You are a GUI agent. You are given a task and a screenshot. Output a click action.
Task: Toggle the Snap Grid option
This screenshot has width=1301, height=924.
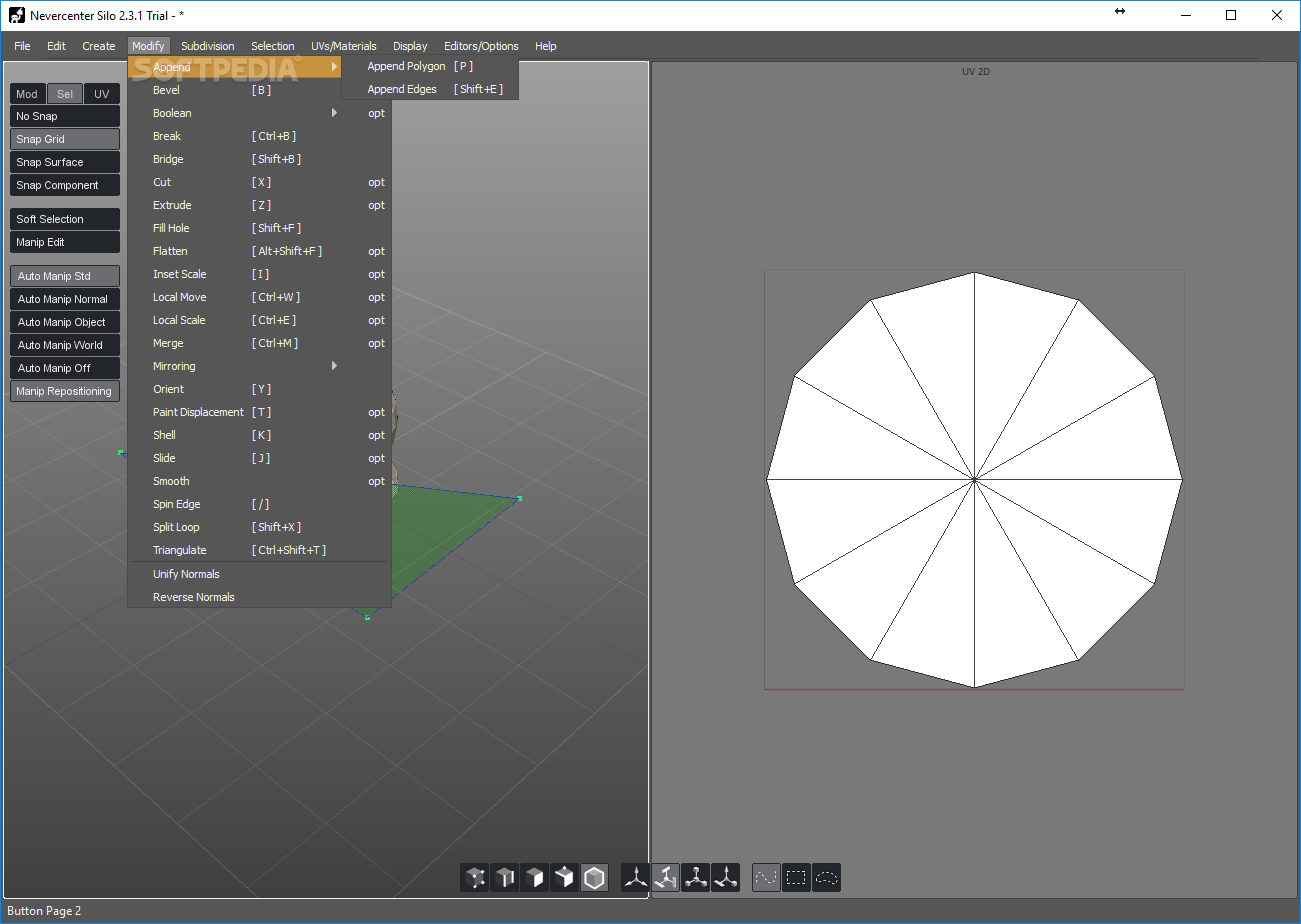[65, 139]
